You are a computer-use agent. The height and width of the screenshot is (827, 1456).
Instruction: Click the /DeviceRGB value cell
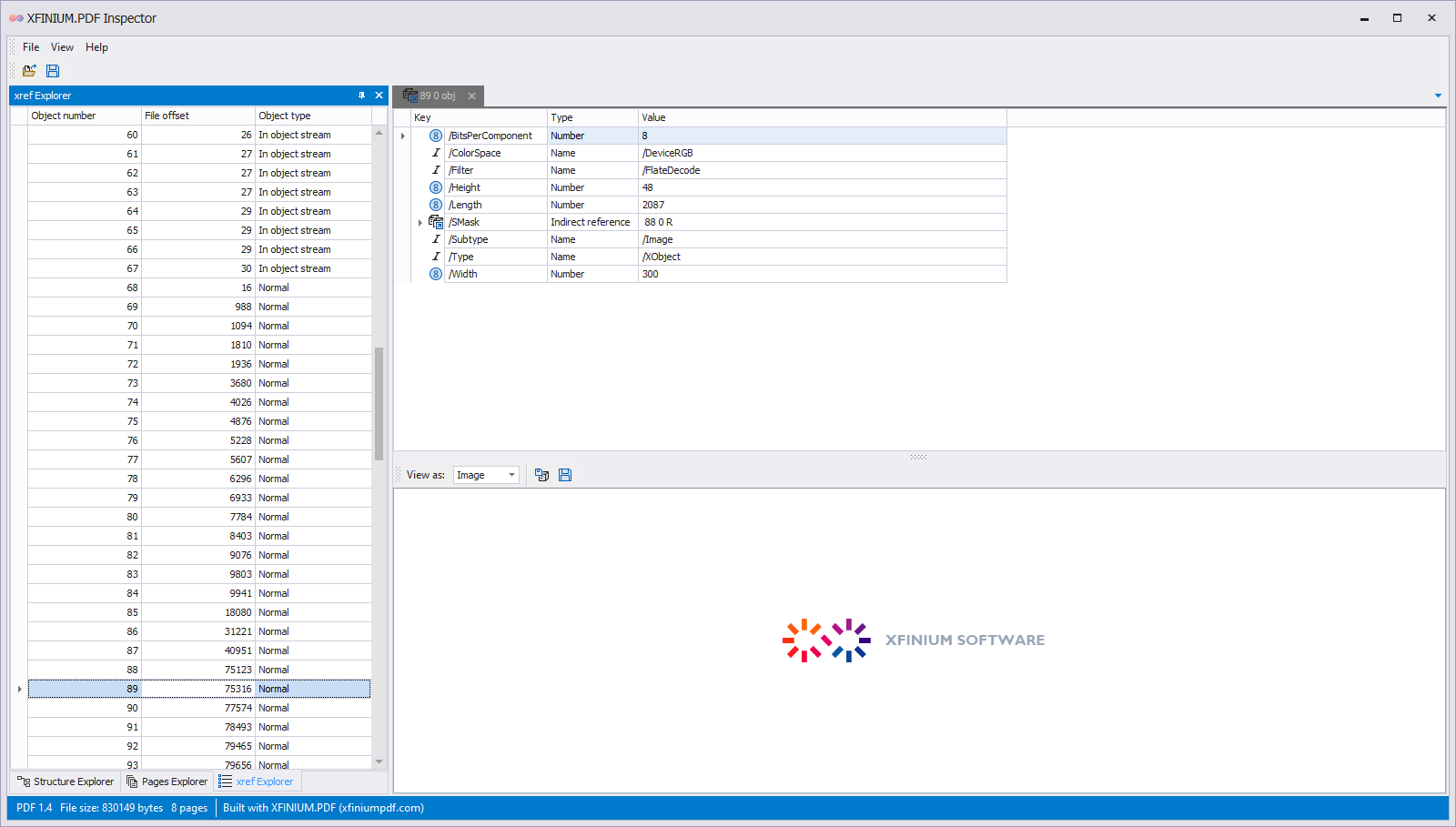point(823,153)
